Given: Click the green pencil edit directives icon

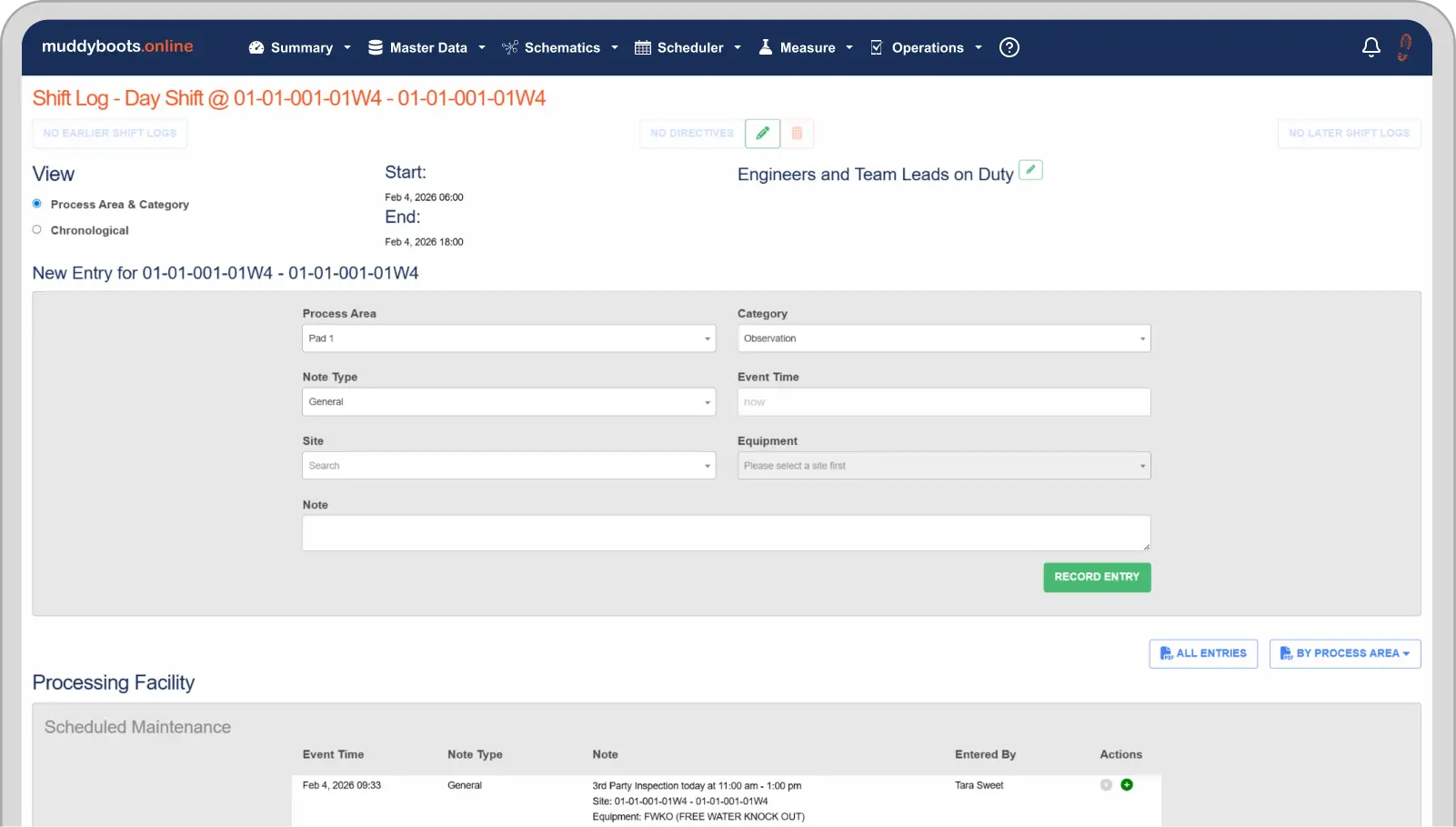Looking at the screenshot, I should tap(762, 134).
